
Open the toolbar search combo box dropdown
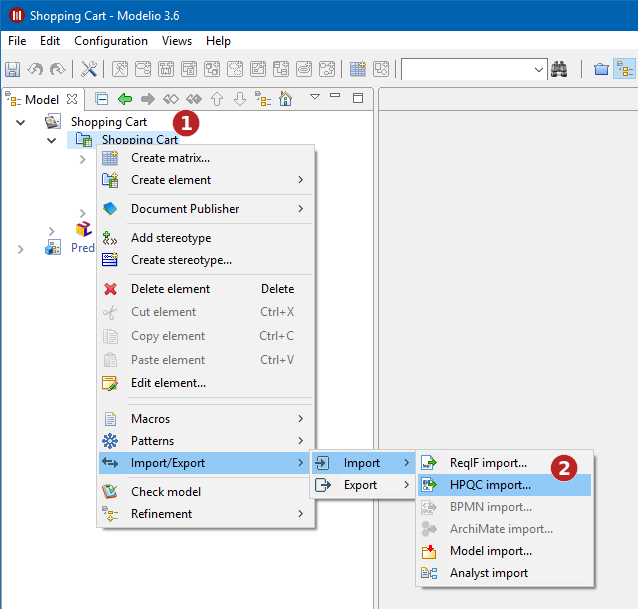[x=539, y=69]
